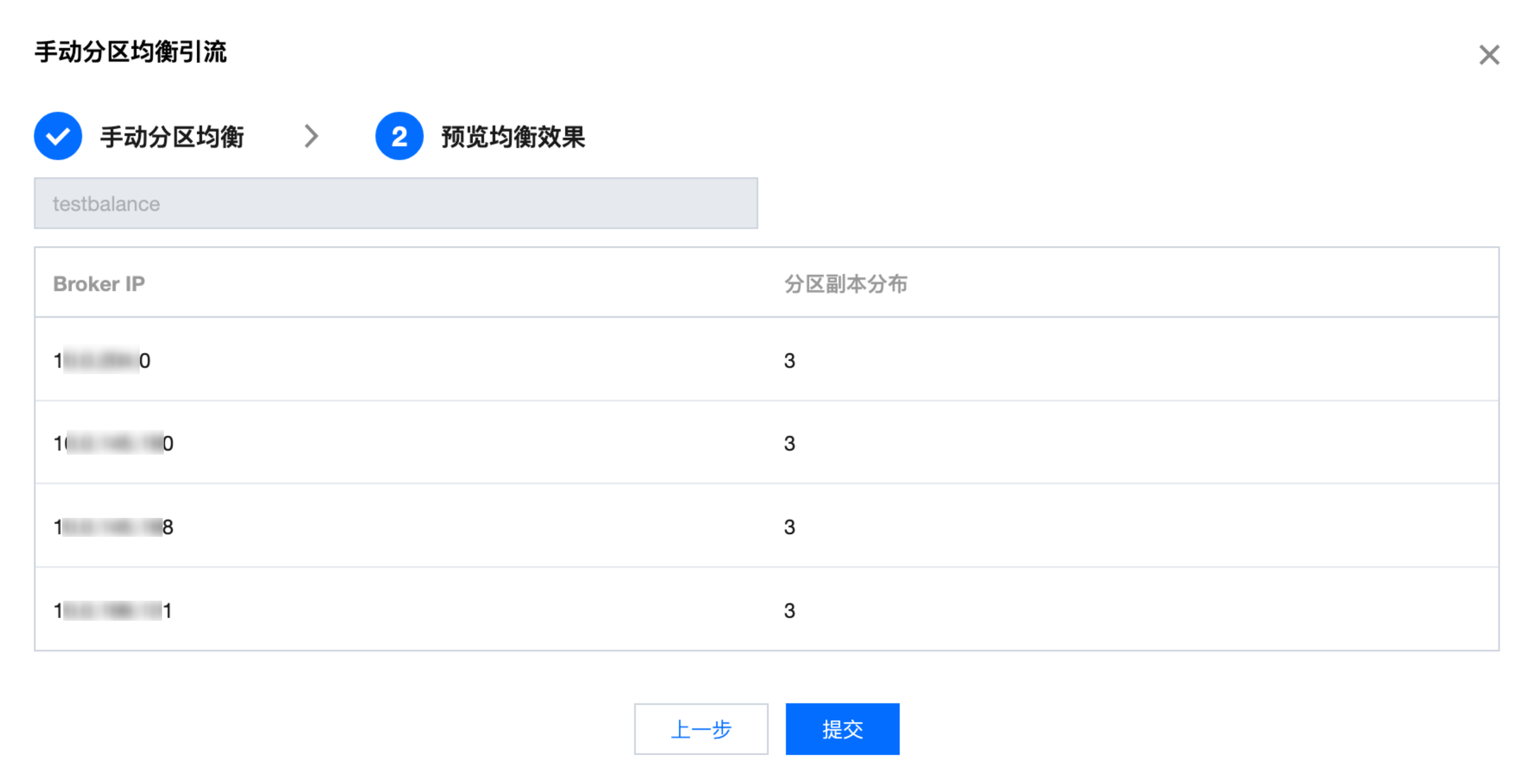This screenshot has height=784, width=1531.
Task: Submit with the 提交 button
Action: click(x=842, y=729)
